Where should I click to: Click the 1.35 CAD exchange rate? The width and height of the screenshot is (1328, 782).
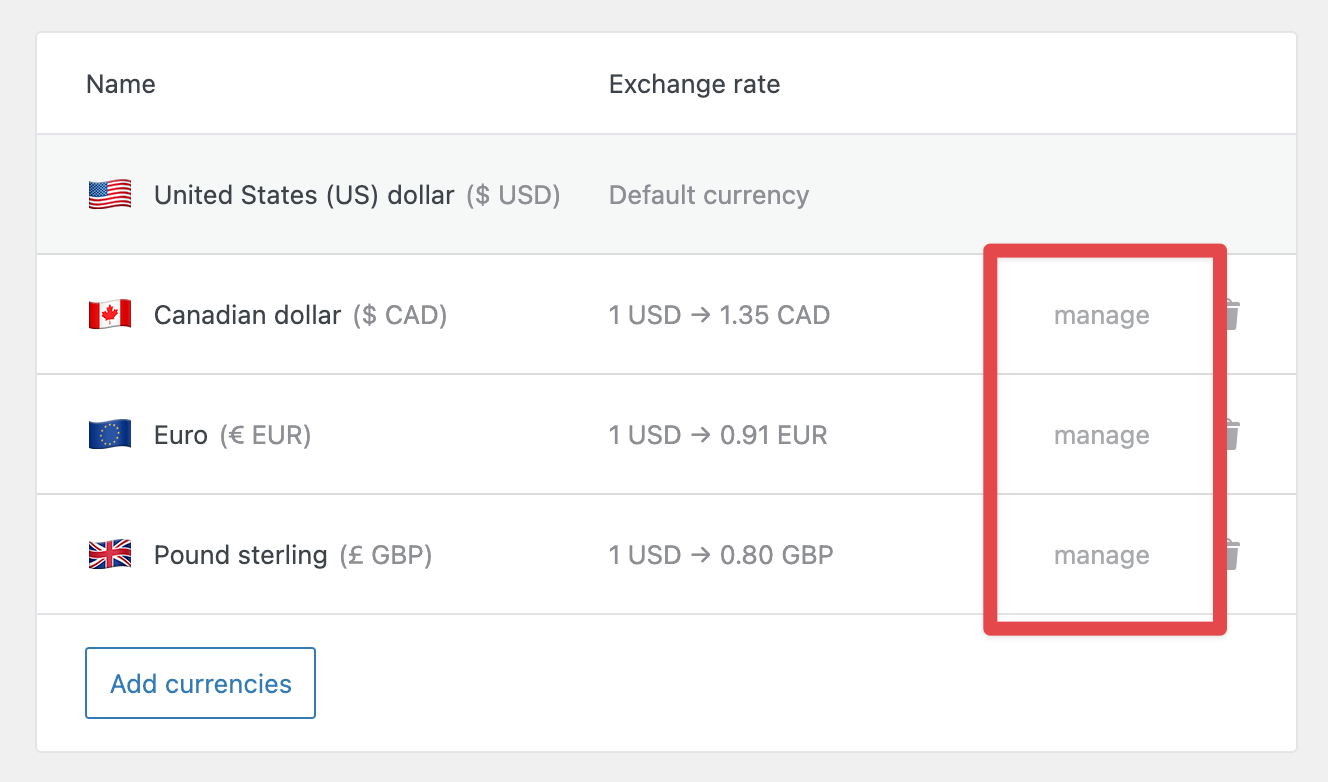719,315
